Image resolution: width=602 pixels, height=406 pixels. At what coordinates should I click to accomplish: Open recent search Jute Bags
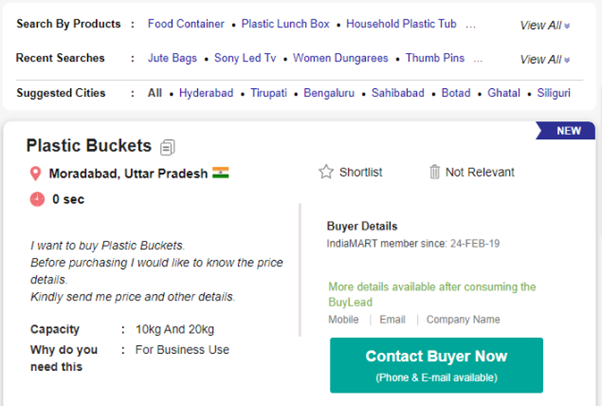171,58
